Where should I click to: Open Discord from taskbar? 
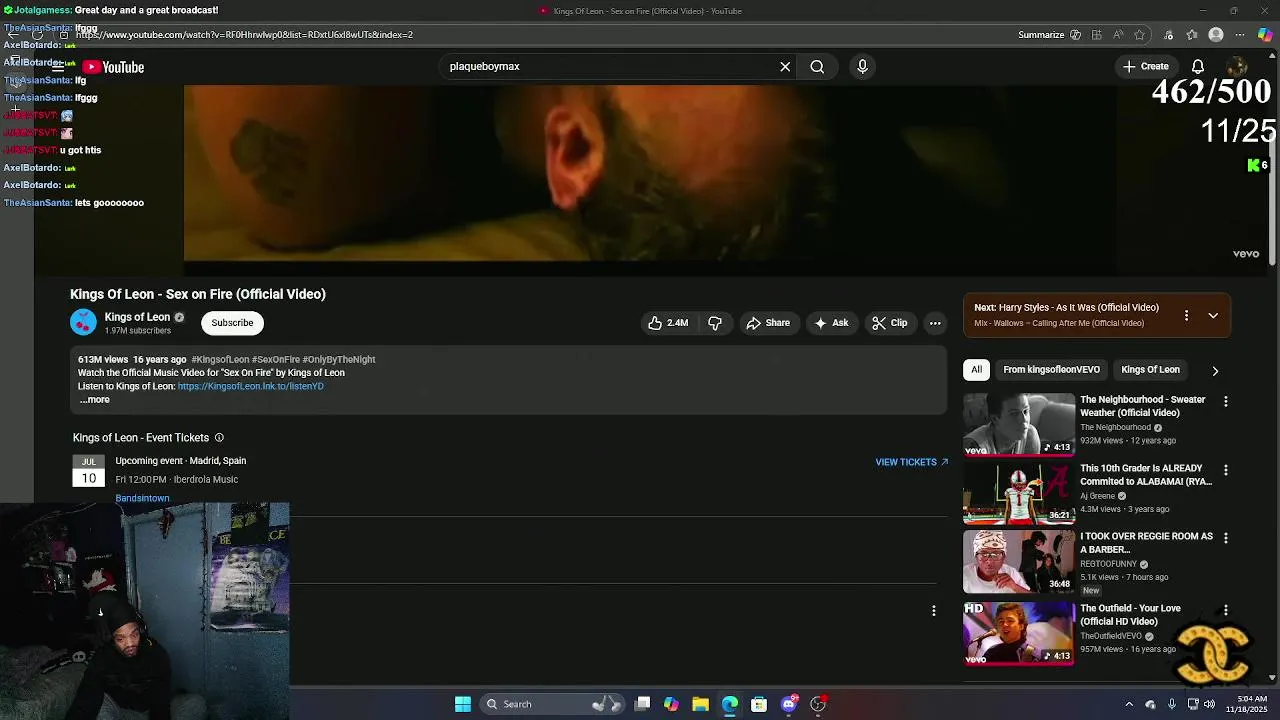click(789, 704)
